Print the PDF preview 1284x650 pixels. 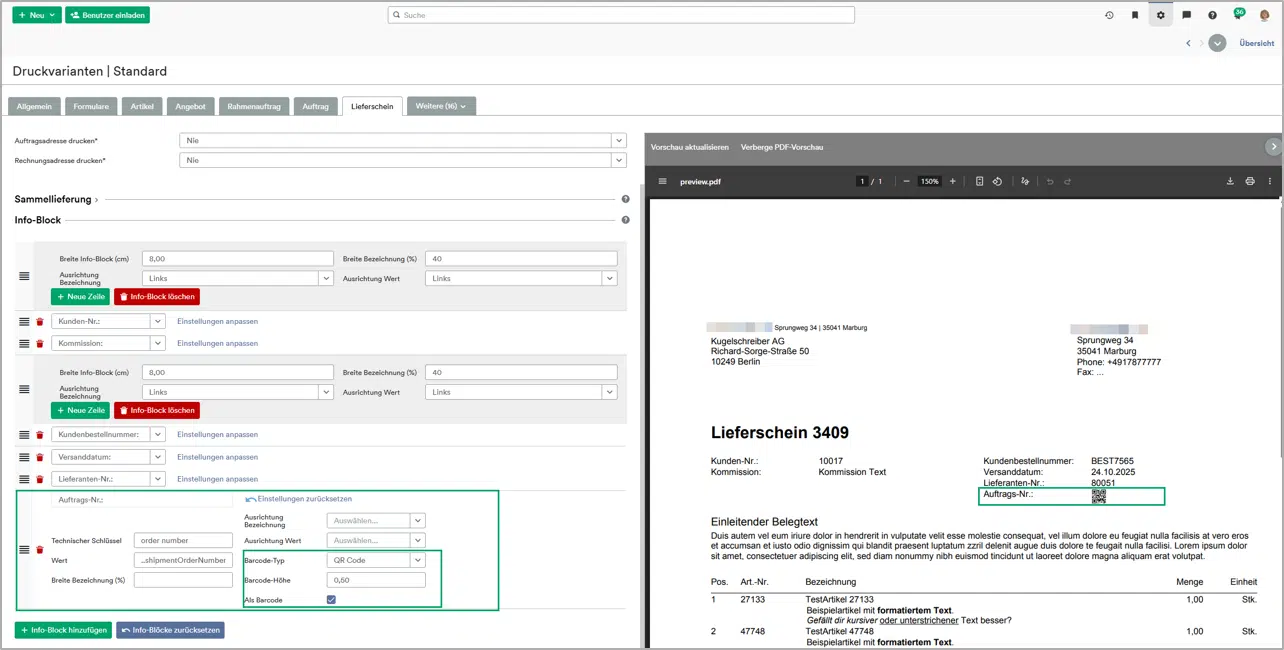[1250, 181]
